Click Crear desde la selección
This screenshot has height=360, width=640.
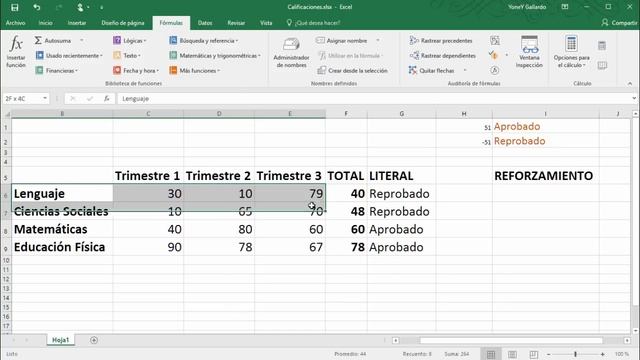pos(353,71)
